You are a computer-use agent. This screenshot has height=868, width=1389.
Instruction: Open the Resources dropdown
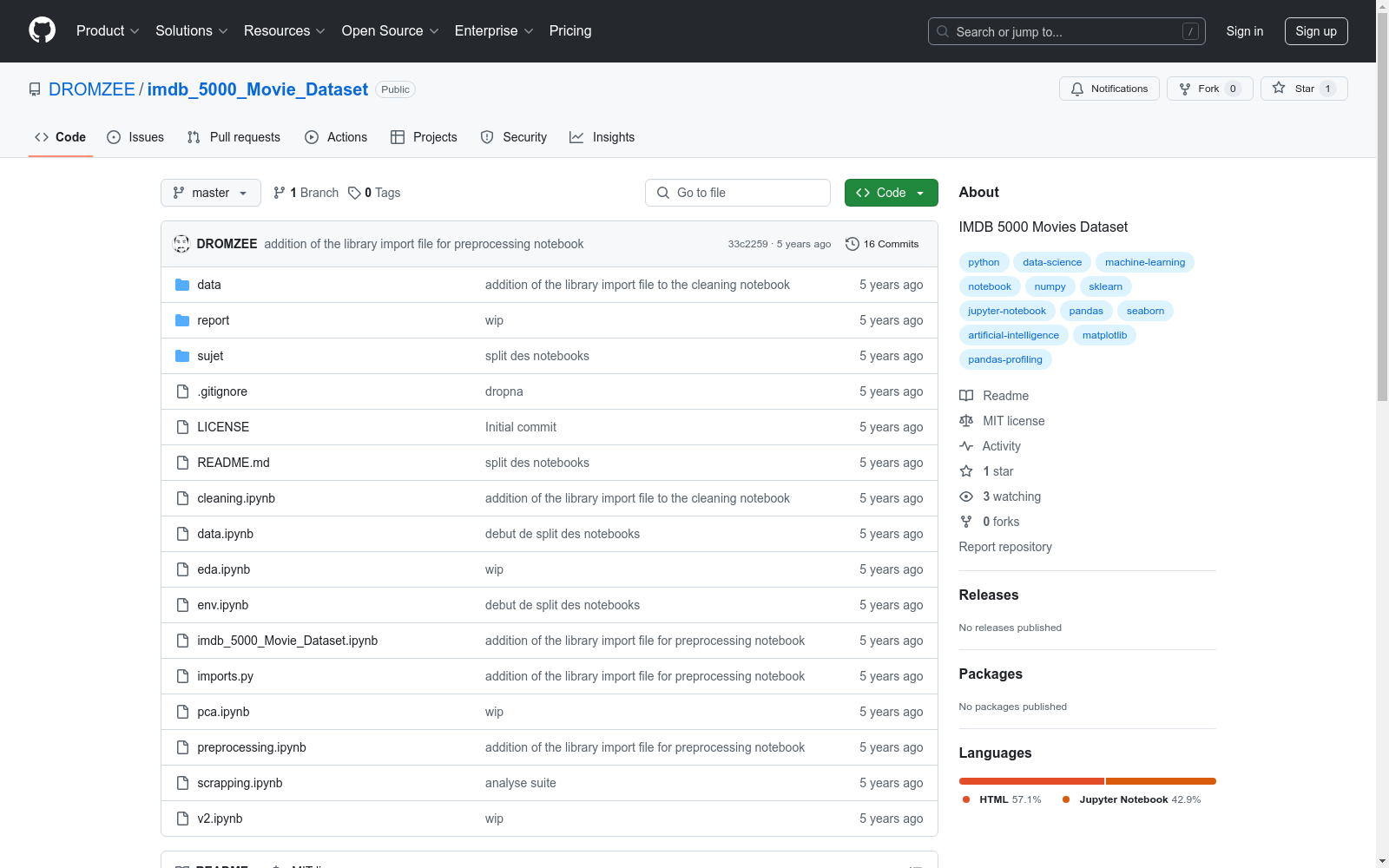tap(285, 31)
